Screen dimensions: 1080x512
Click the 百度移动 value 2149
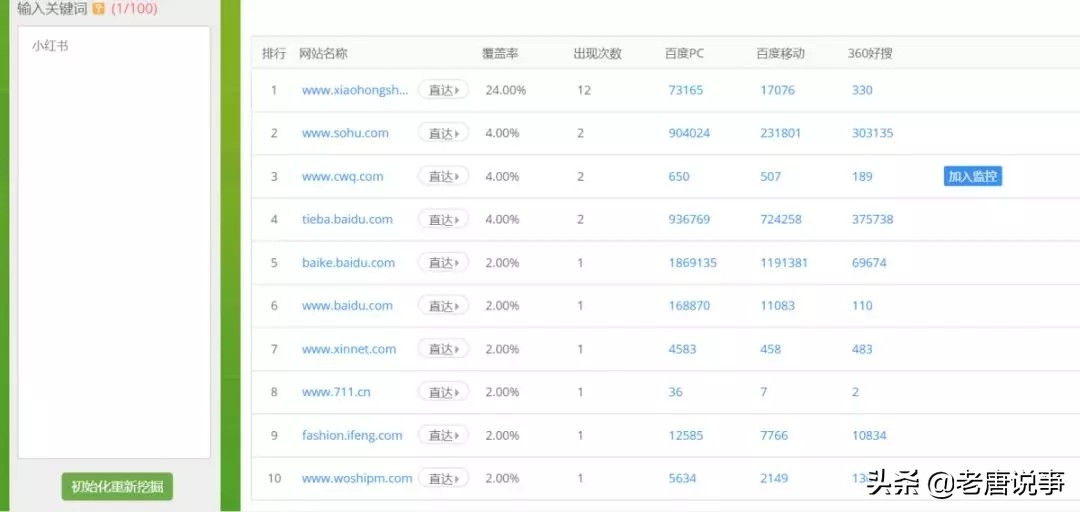point(774,478)
